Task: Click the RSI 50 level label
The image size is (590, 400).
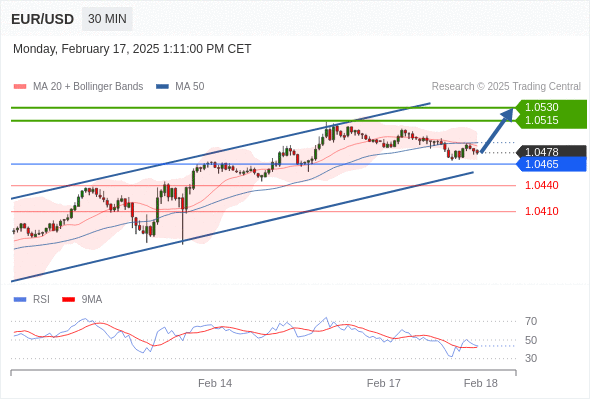Action: tap(531, 340)
